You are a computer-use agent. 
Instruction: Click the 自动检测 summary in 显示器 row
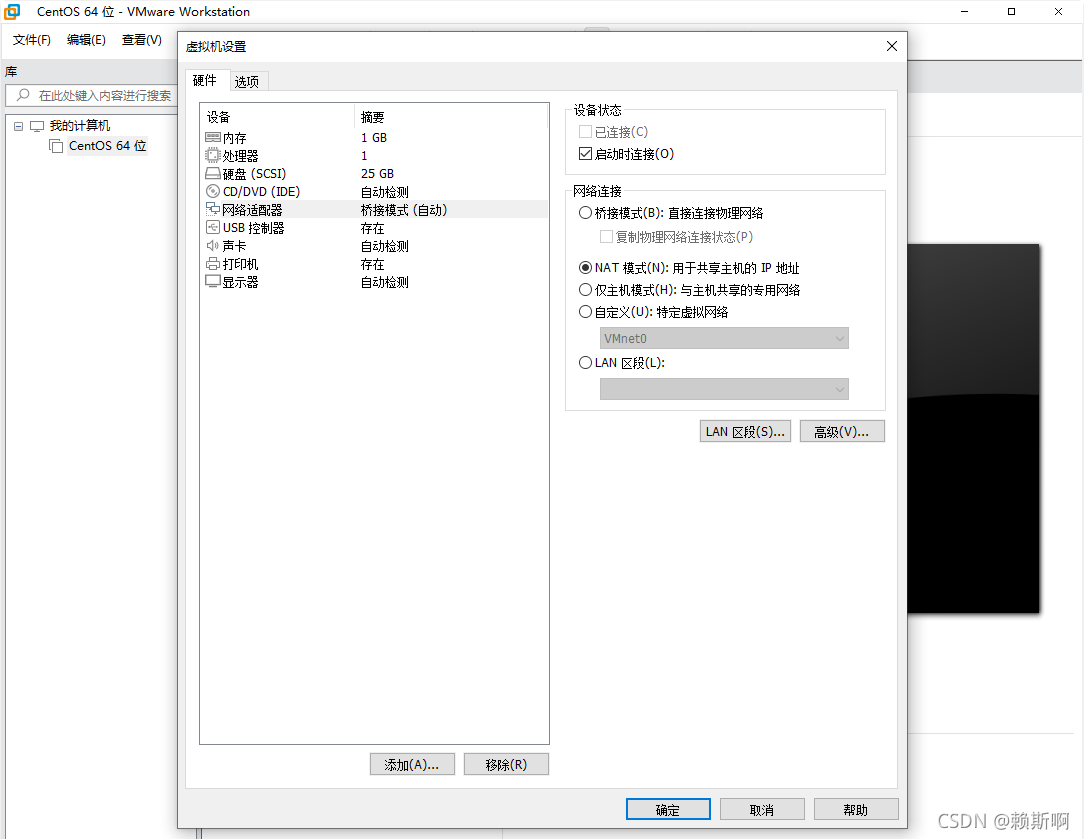[x=385, y=281]
